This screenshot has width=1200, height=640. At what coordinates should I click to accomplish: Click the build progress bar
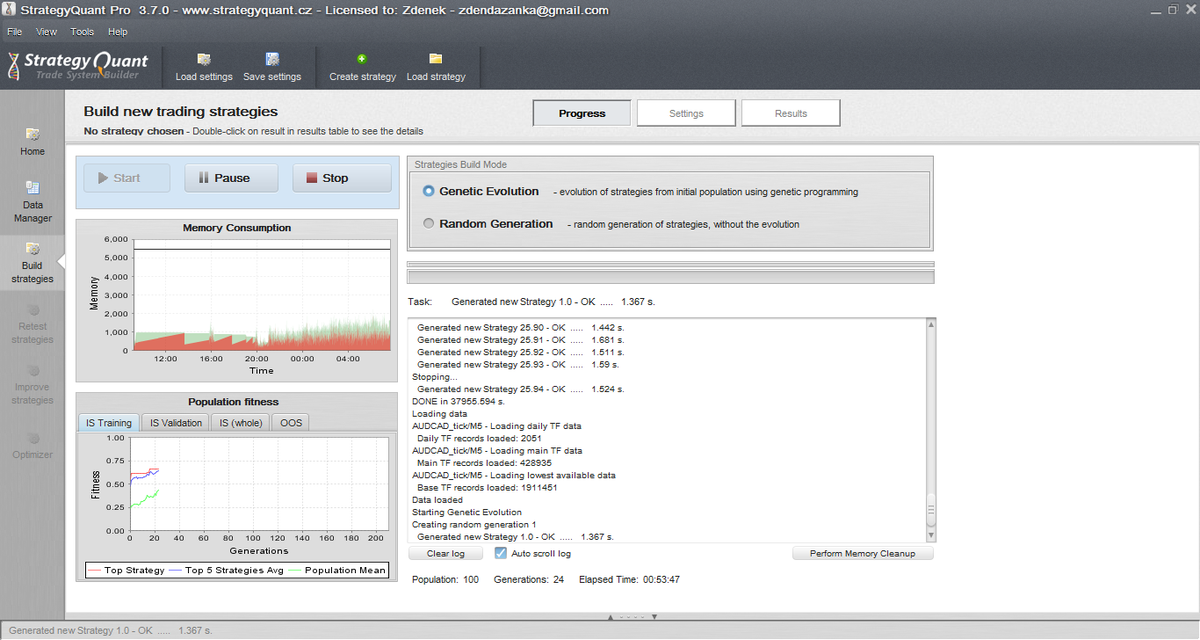(670, 274)
